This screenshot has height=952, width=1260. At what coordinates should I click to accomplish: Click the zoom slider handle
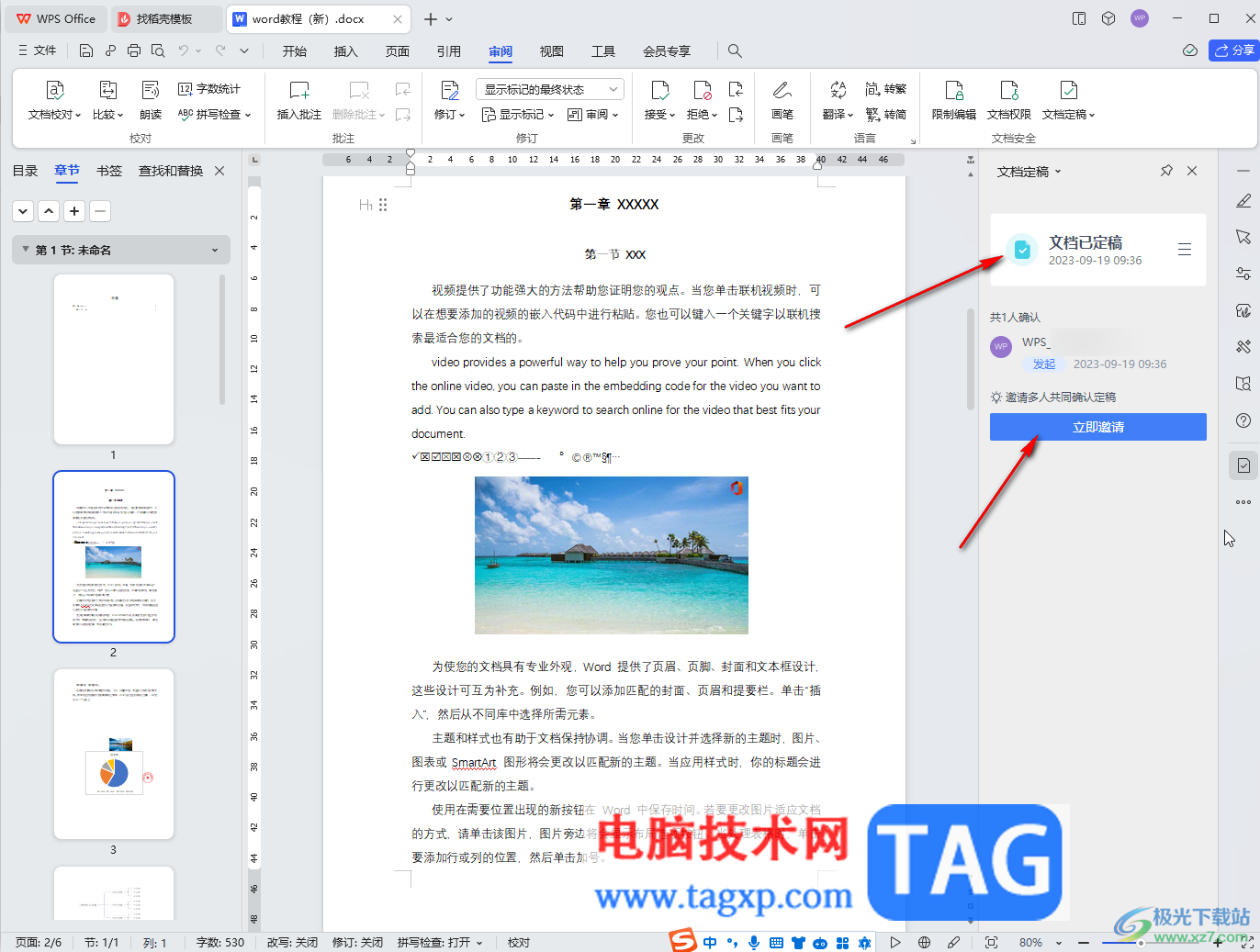point(1141,943)
